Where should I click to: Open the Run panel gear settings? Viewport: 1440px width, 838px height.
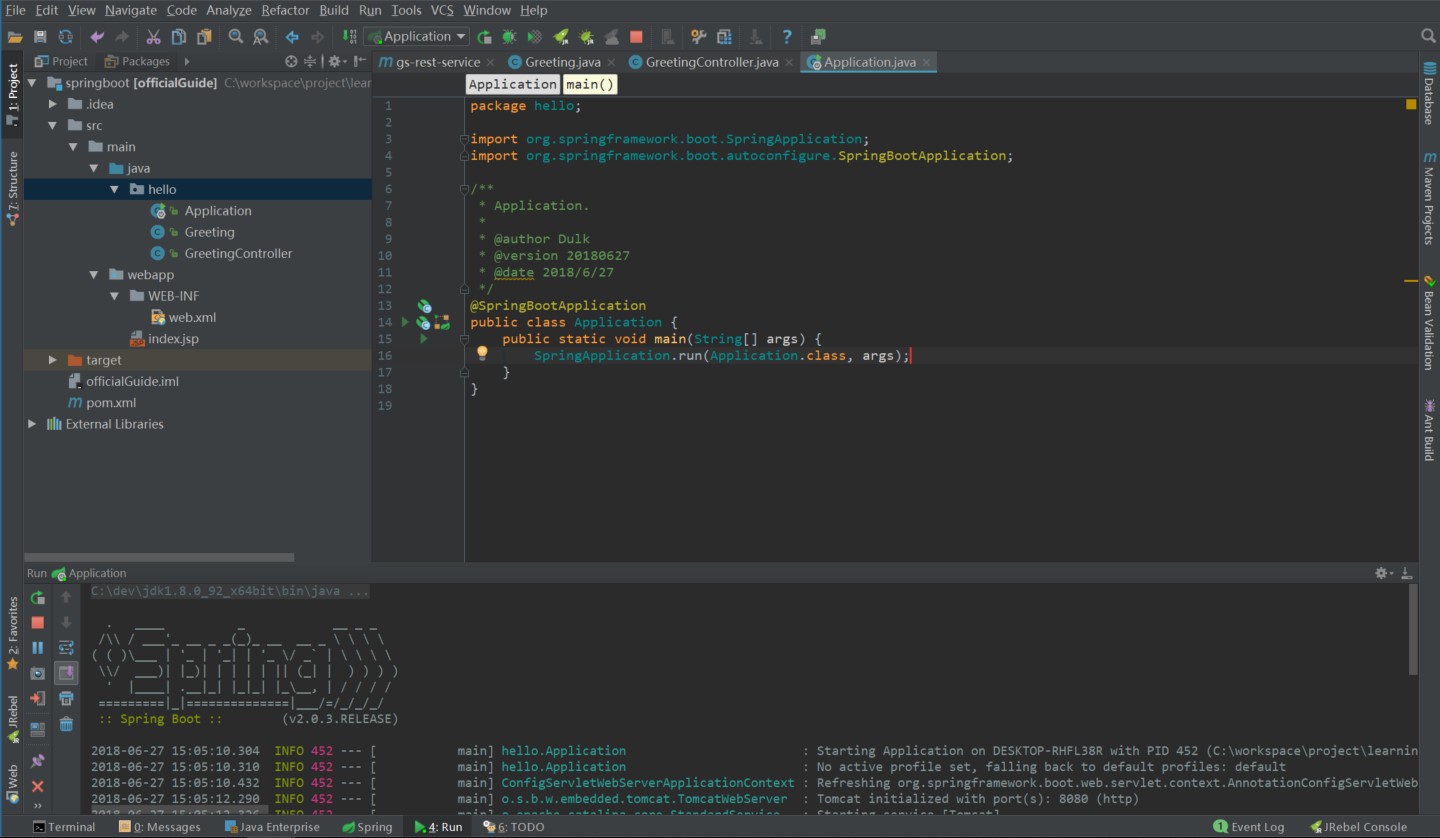click(1383, 573)
